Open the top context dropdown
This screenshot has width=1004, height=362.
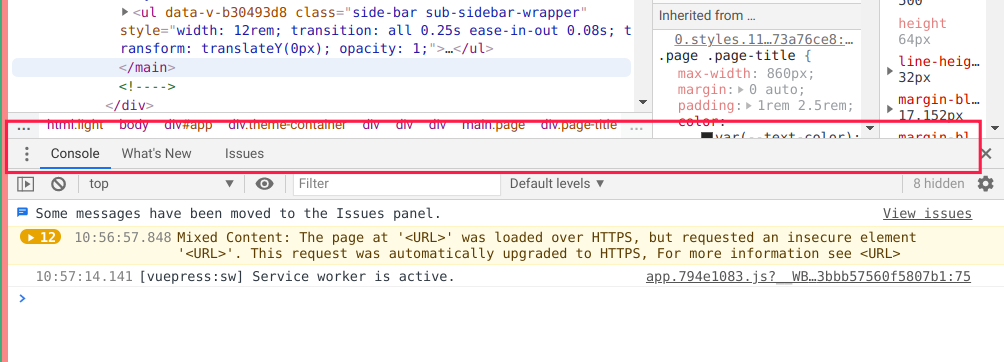(161, 184)
